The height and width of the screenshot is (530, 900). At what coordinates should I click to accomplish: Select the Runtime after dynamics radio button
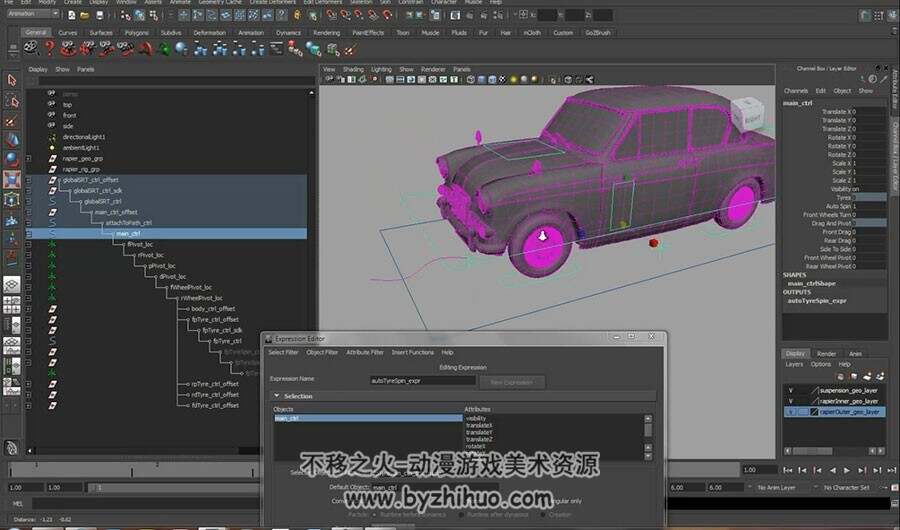(x=461, y=514)
